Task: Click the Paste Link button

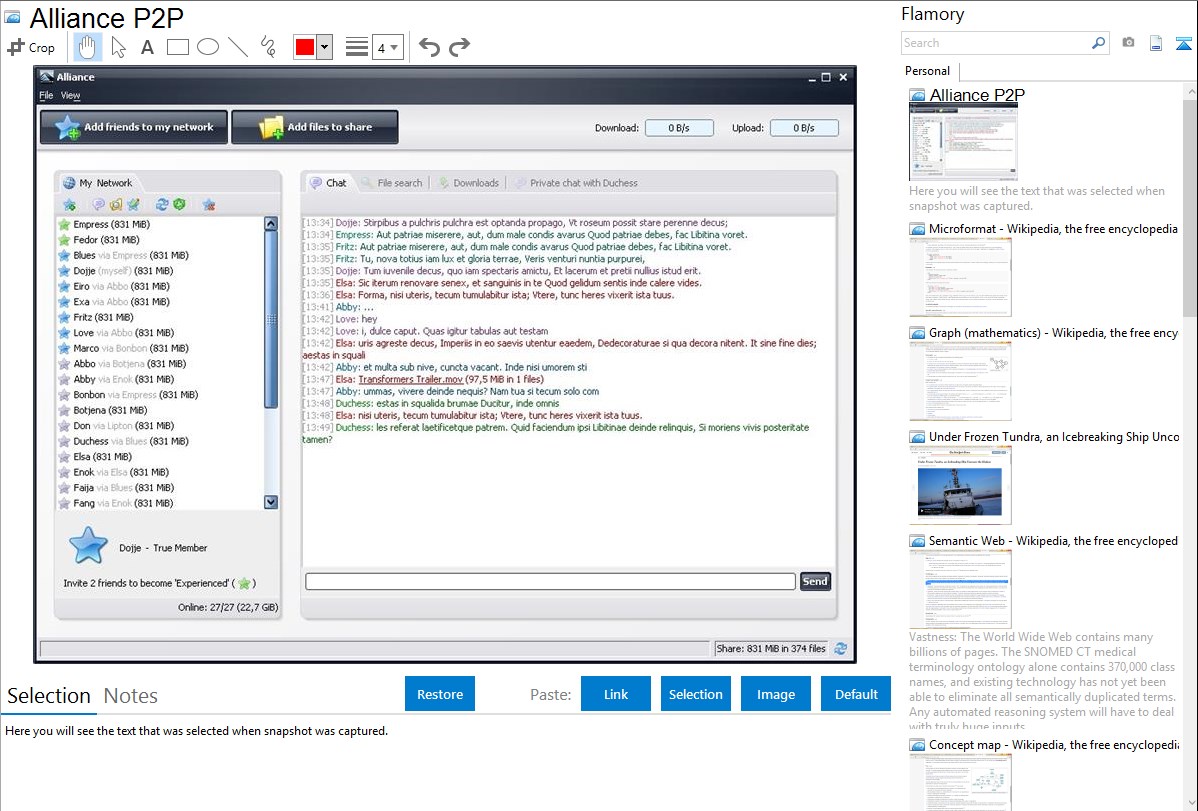Action: point(616,694)
